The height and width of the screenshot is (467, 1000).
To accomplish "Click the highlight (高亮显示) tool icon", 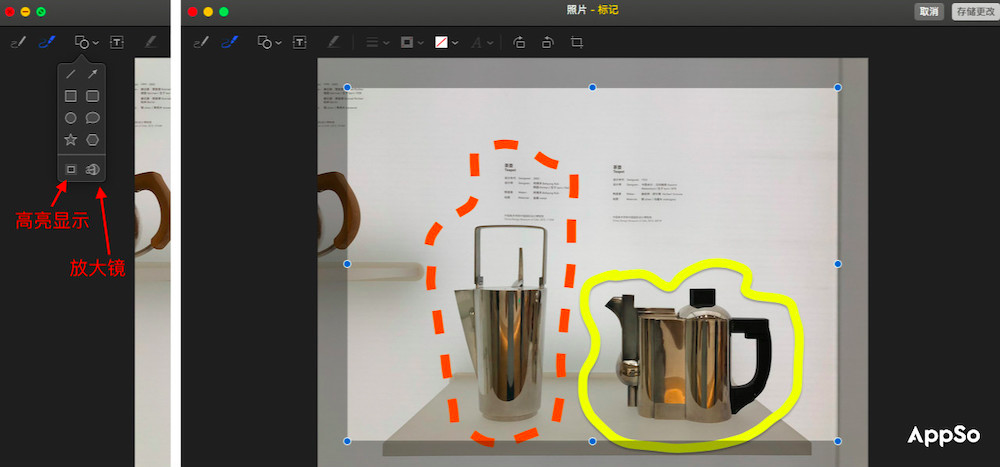I will coord(71,169).
